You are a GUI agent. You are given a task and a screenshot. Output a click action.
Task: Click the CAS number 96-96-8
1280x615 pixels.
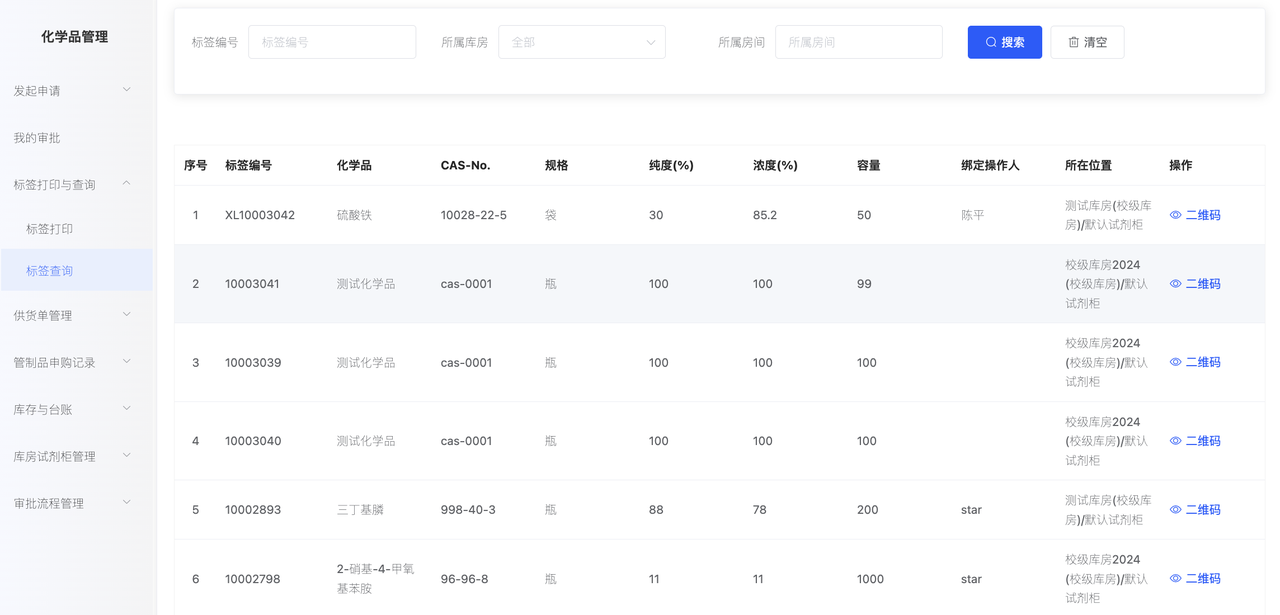coord(465,579)
